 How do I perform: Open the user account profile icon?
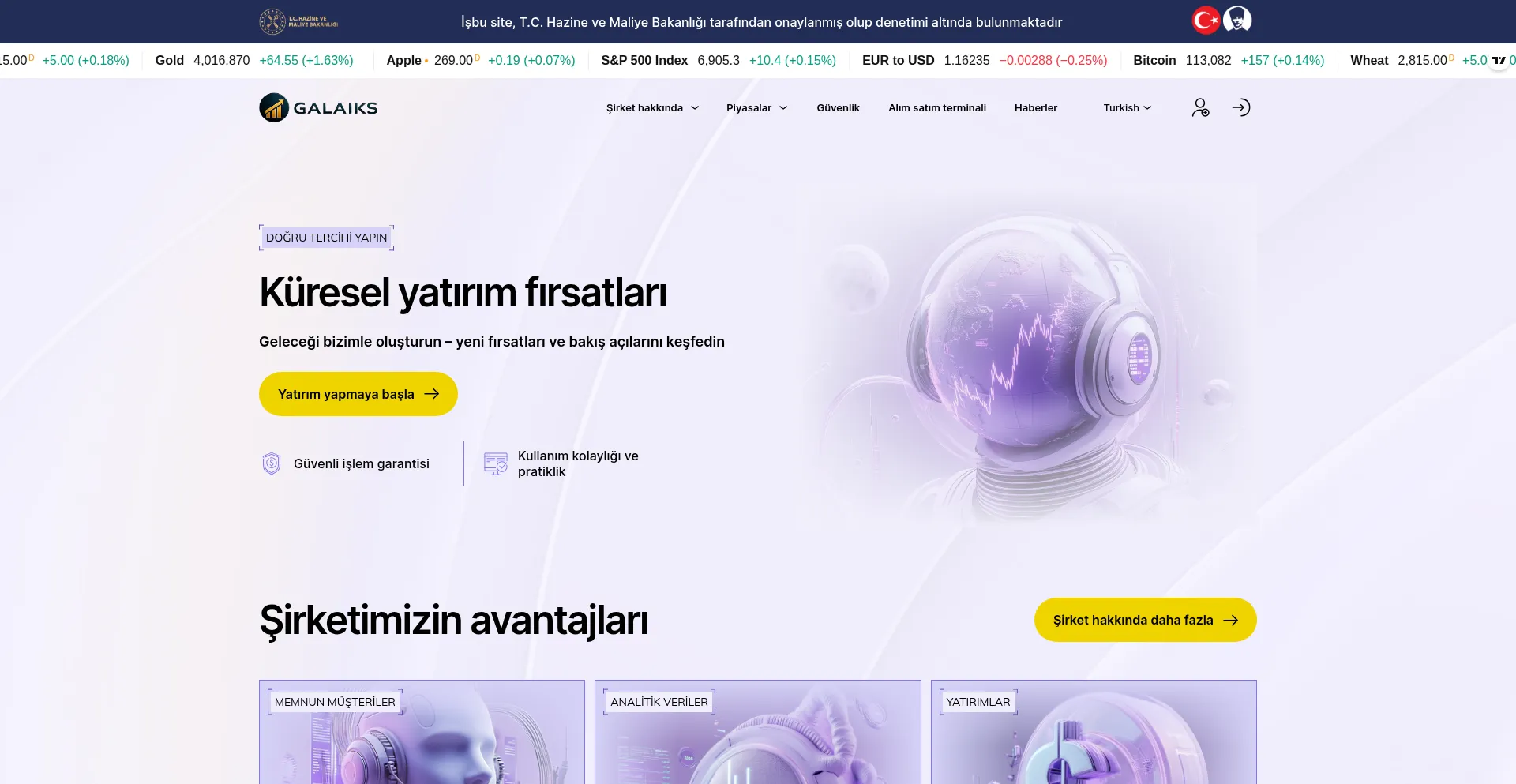1200,107
